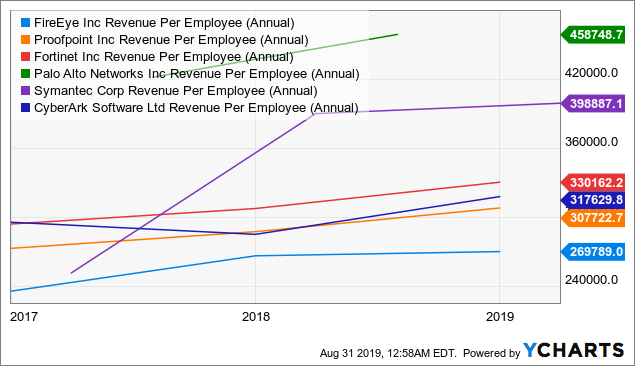The height and width of the screenshot is (366, 635).
Task: Click the green 458748.7 value tag
Action: pyautogui.click(x=593, y=35)
